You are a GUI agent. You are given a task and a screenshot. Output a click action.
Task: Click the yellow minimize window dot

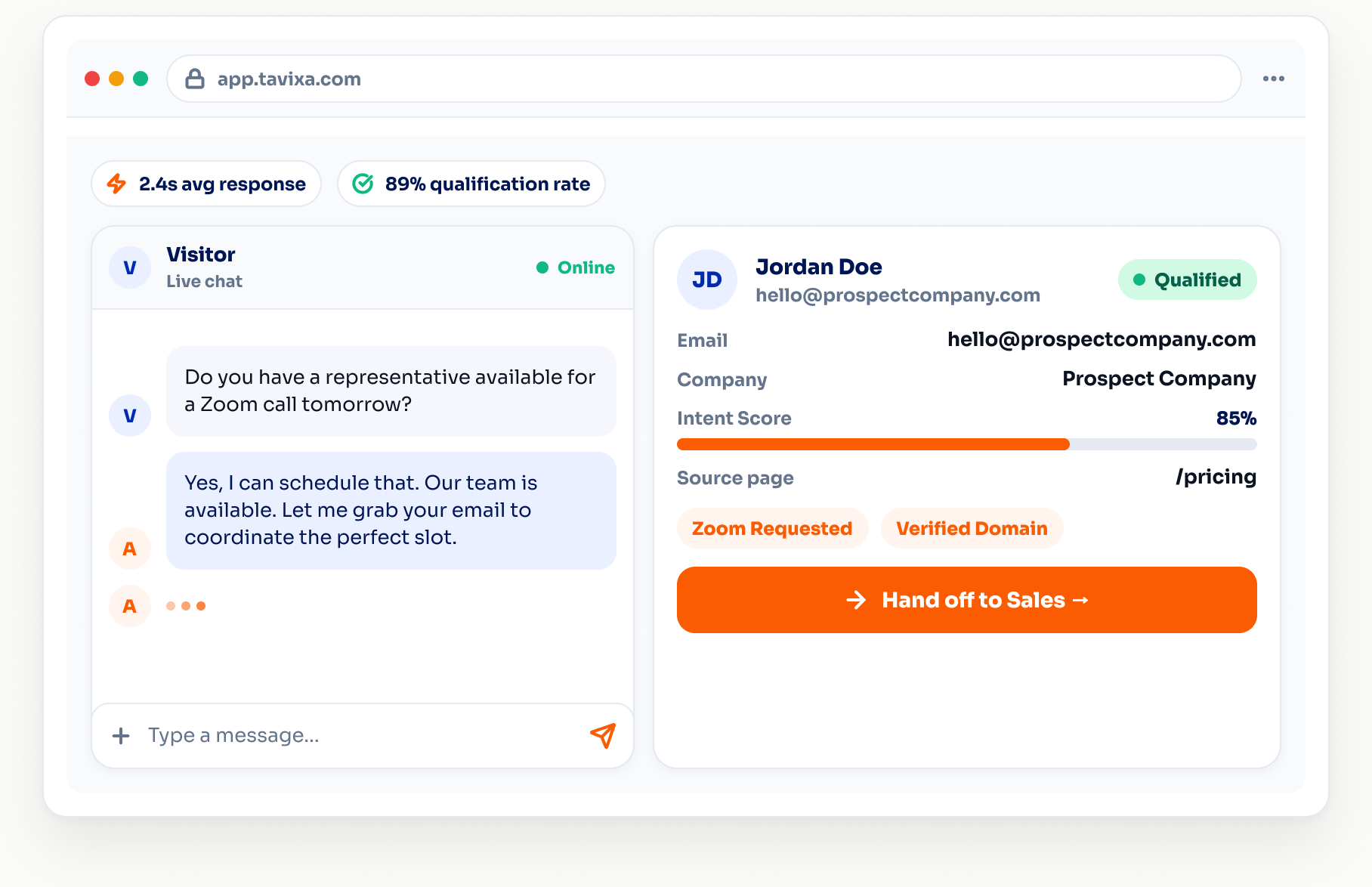pyautogui.click(x=116, y=79)
